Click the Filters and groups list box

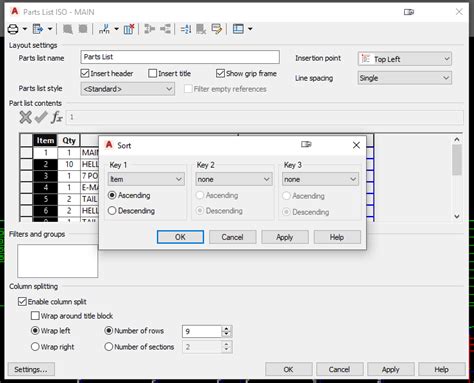tap(58, 261)
